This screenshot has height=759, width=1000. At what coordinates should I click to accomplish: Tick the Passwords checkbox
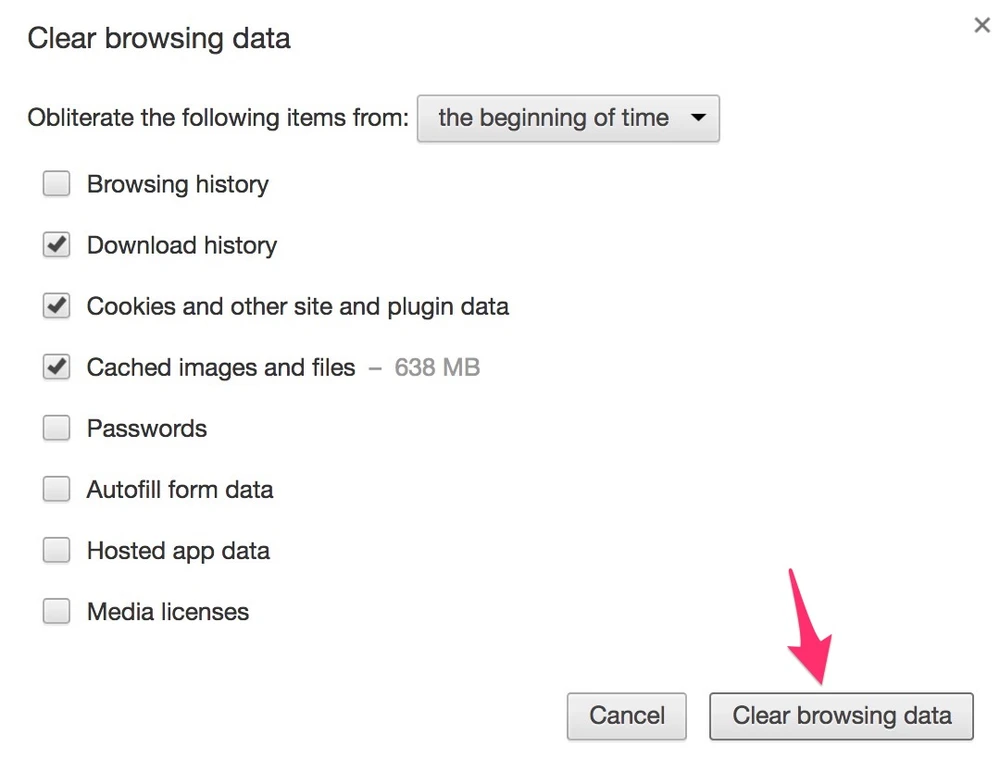(x=57, y=428)
